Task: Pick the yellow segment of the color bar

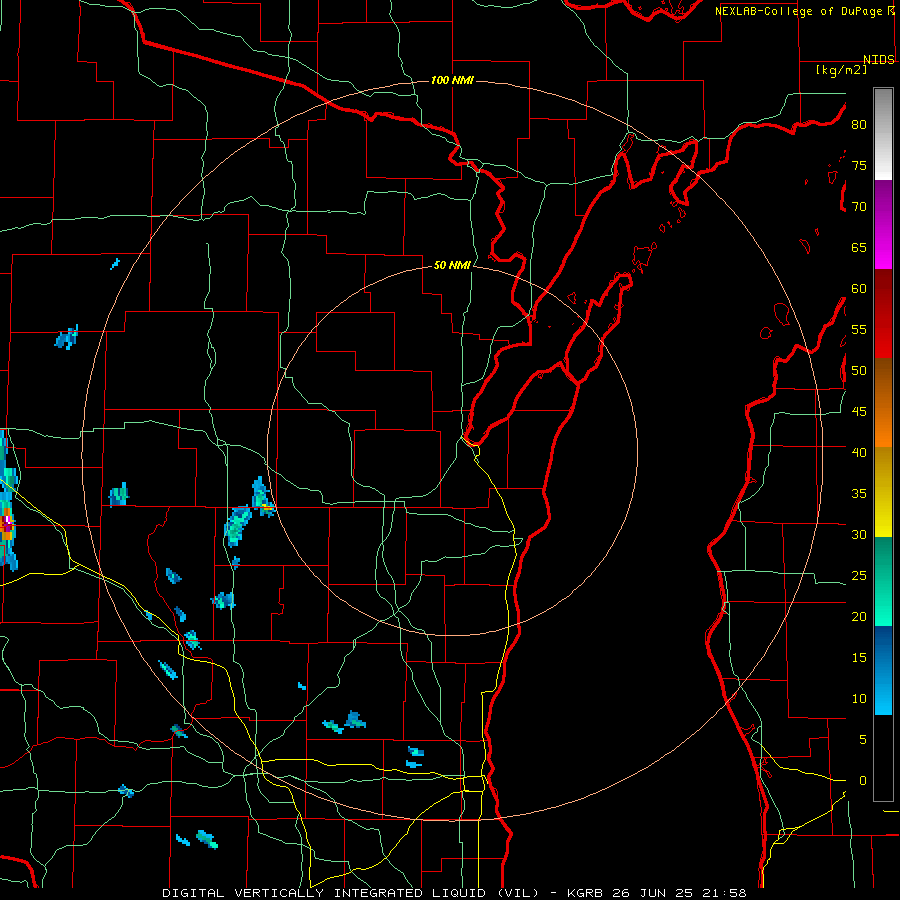Action: (x=883, y=492)
